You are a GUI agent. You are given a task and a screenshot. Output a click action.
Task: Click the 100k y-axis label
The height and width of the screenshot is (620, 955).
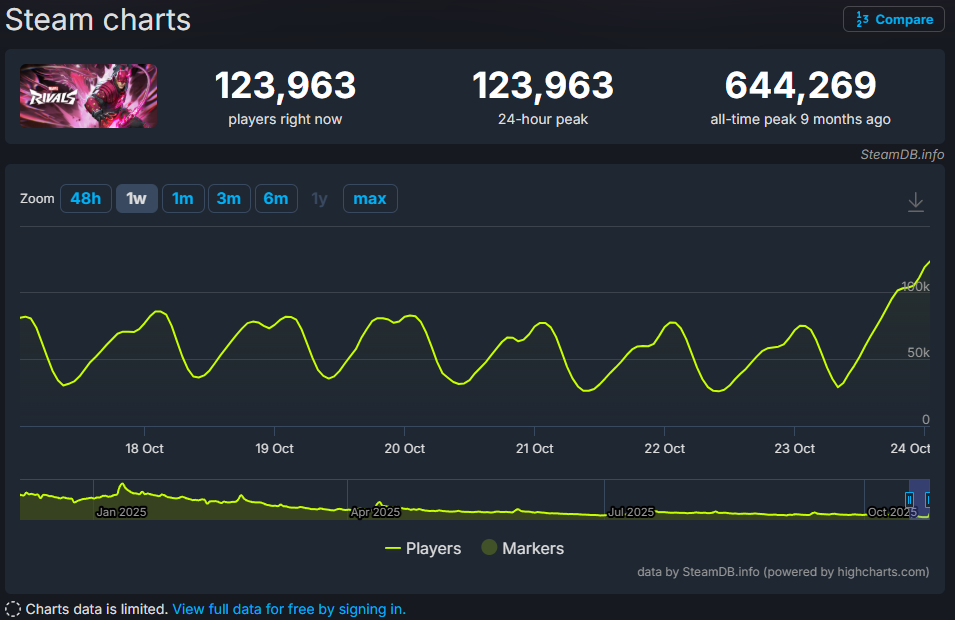[x=915, y=286]
